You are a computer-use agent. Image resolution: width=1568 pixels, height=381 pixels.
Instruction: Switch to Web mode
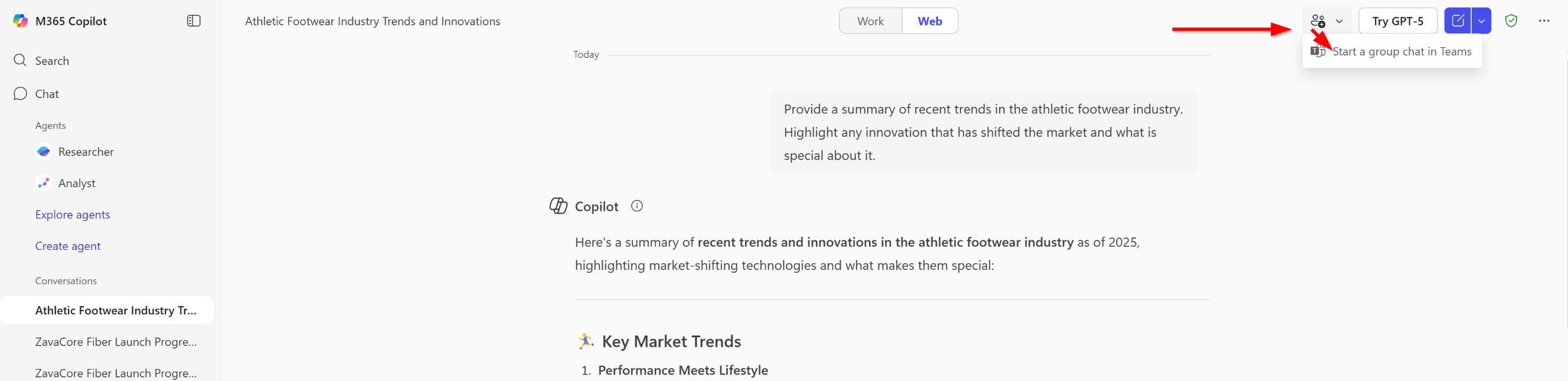(x=929, y=21)
